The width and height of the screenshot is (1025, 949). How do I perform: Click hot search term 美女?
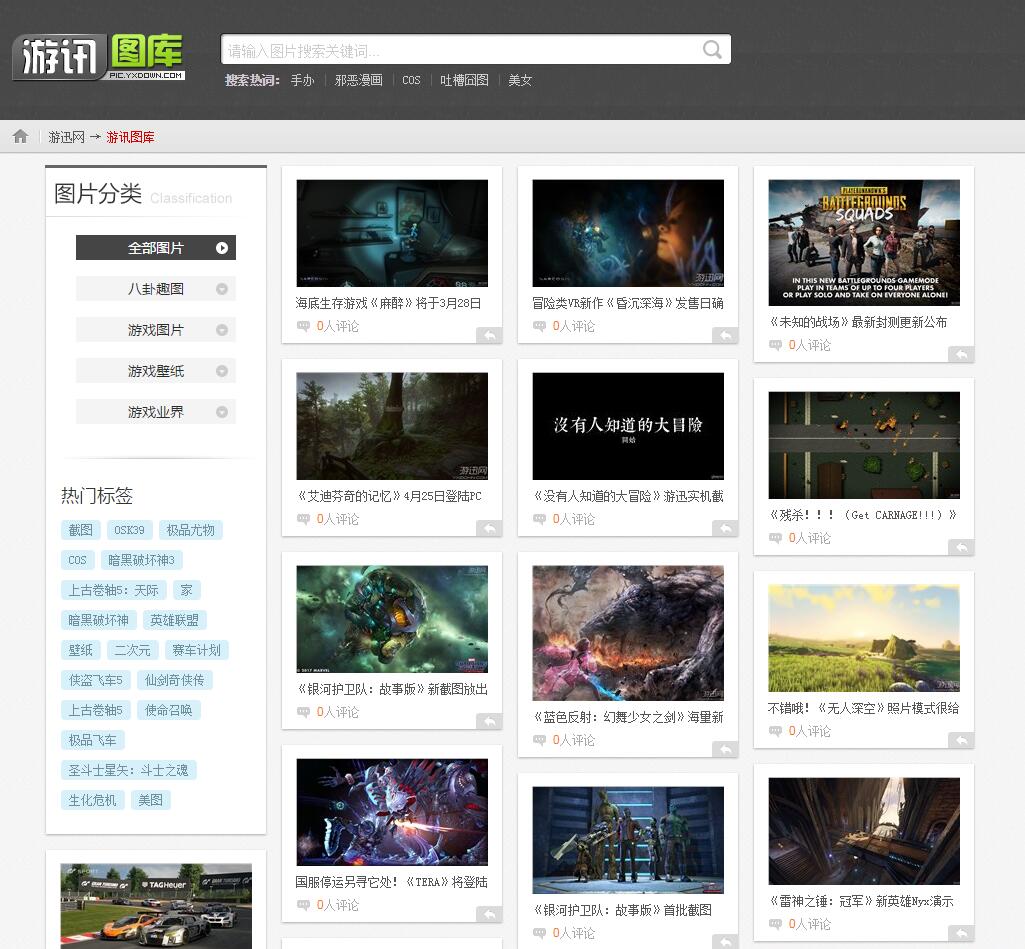point(520,80)
